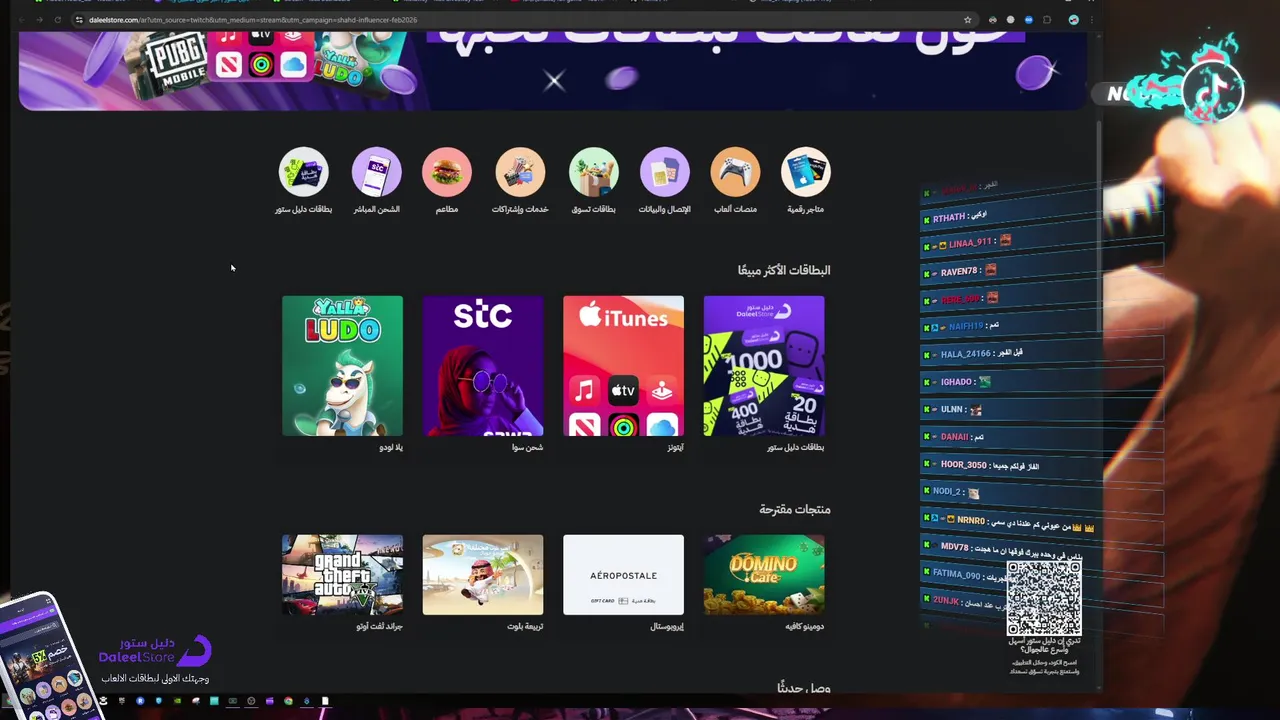Open the Aéropostale gift card thumbnail
1280x720 pixels.
(623, 575)
